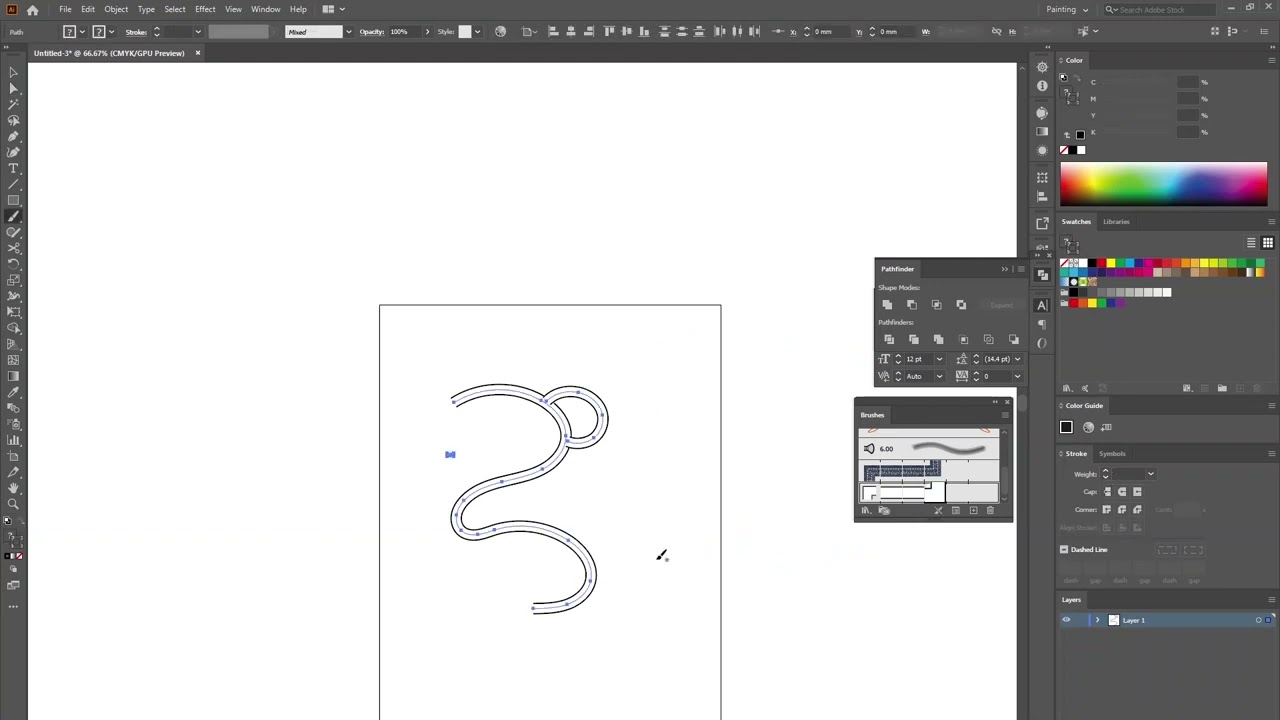The width and height of the screenshot is (1280, 720).
Task: Open the File menu
Action: click(x=65, y=9)
